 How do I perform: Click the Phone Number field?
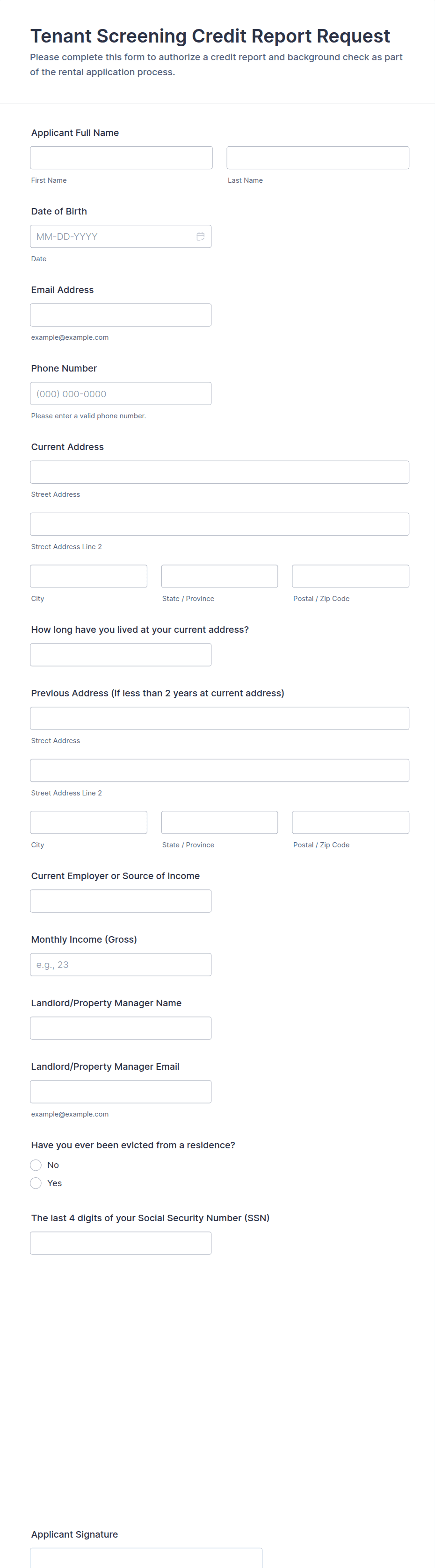(121, 393)
